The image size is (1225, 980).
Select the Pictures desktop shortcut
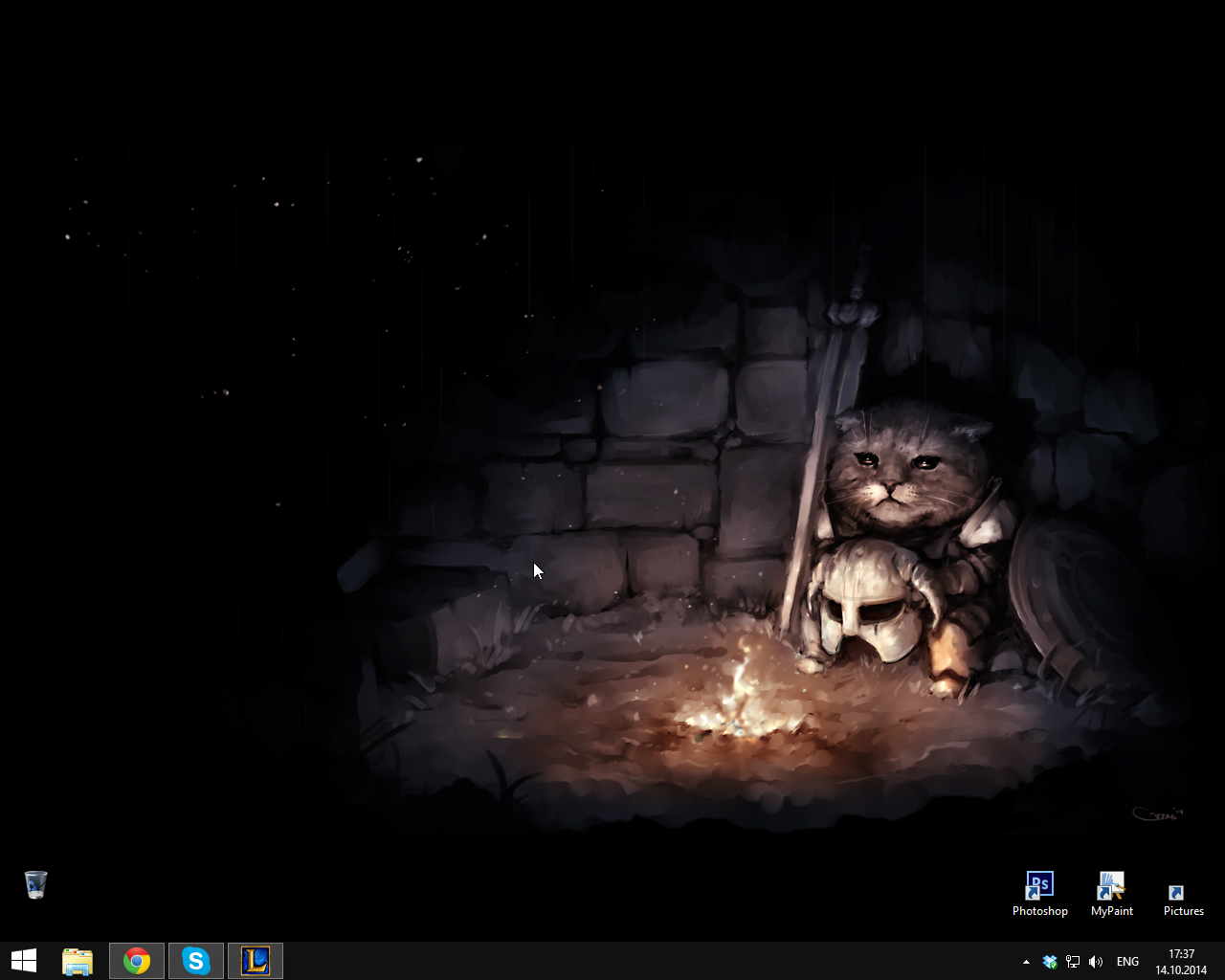pos(1184,900)
